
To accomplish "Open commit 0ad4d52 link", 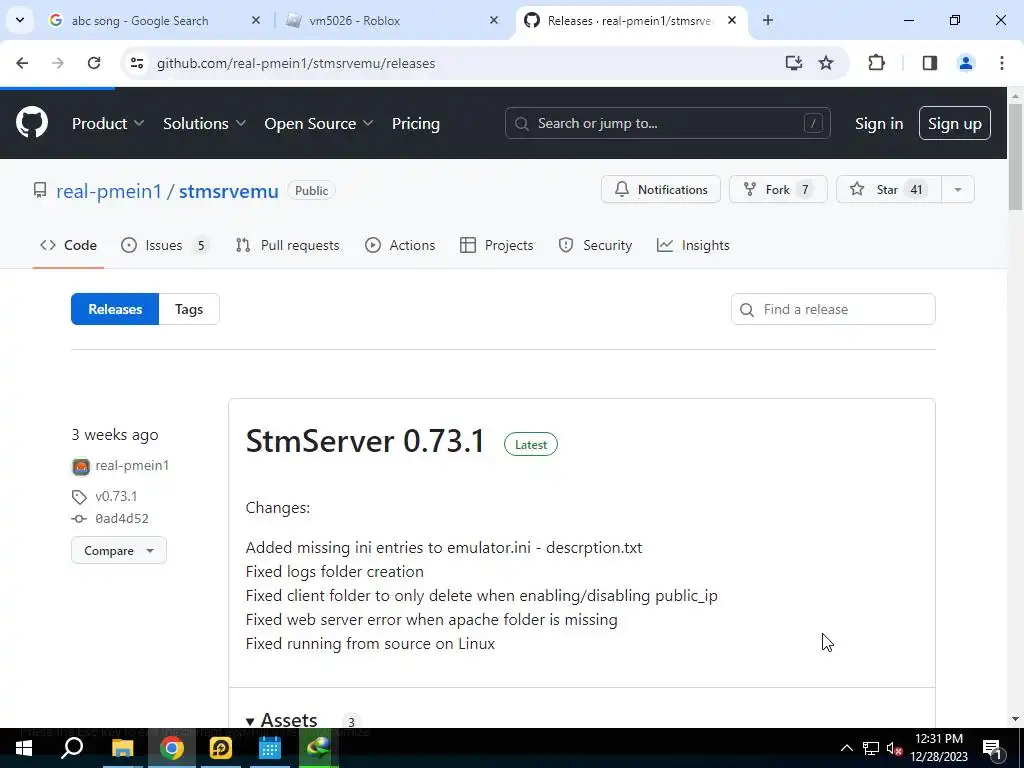I will pyautogui.click(x=121, y=519).
